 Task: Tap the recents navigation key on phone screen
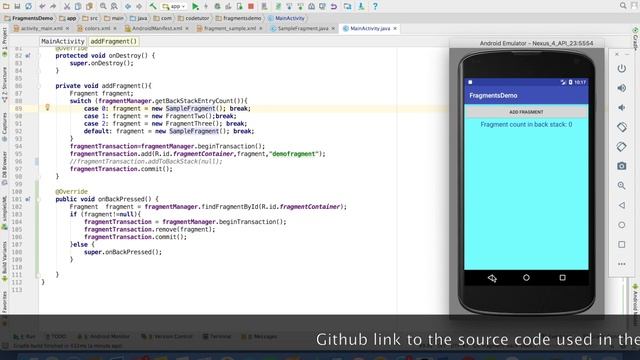[562, 278]
